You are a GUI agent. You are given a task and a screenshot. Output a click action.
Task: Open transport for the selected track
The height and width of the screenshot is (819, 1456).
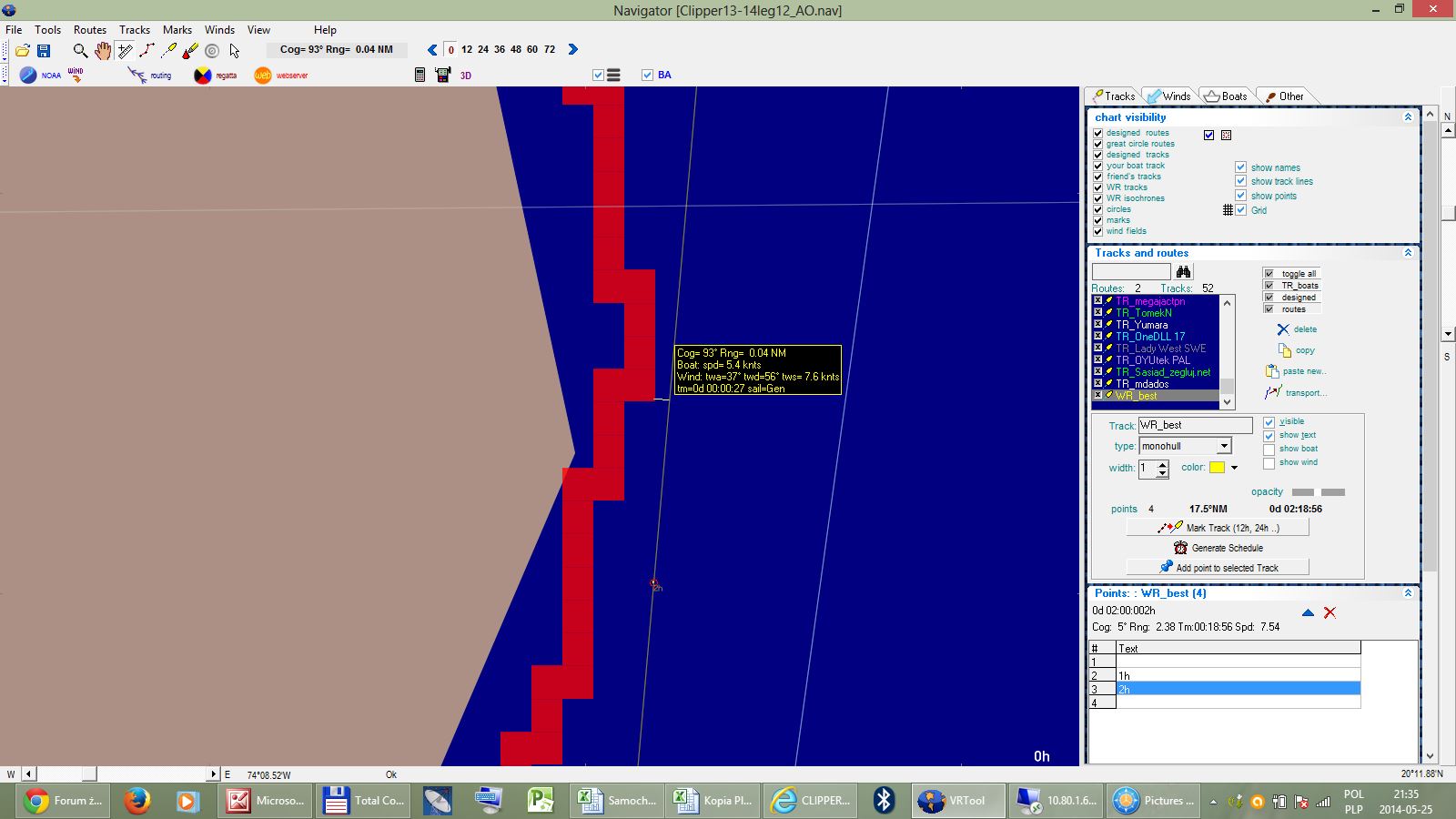pyautogui.click(x=1296, y=392)
